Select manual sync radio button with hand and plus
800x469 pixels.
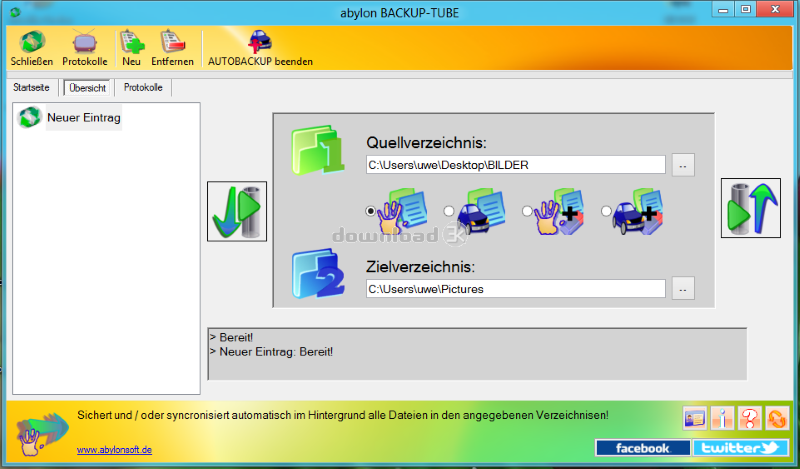point(528,211)
